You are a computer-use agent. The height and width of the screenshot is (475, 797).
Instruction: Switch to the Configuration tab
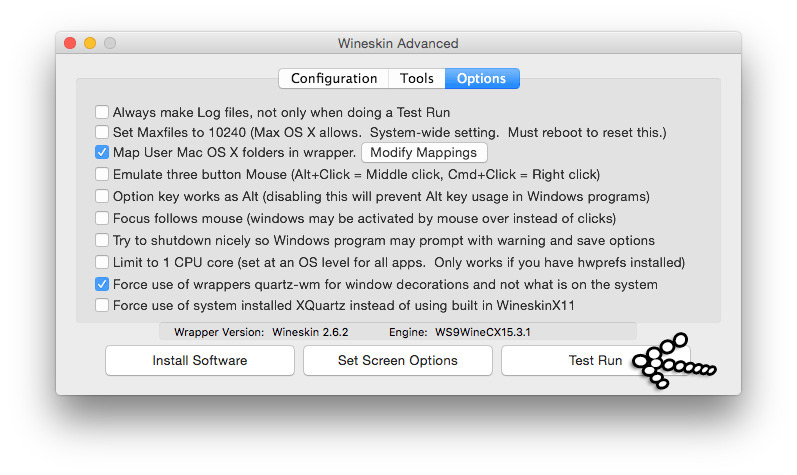coord(333,78)
